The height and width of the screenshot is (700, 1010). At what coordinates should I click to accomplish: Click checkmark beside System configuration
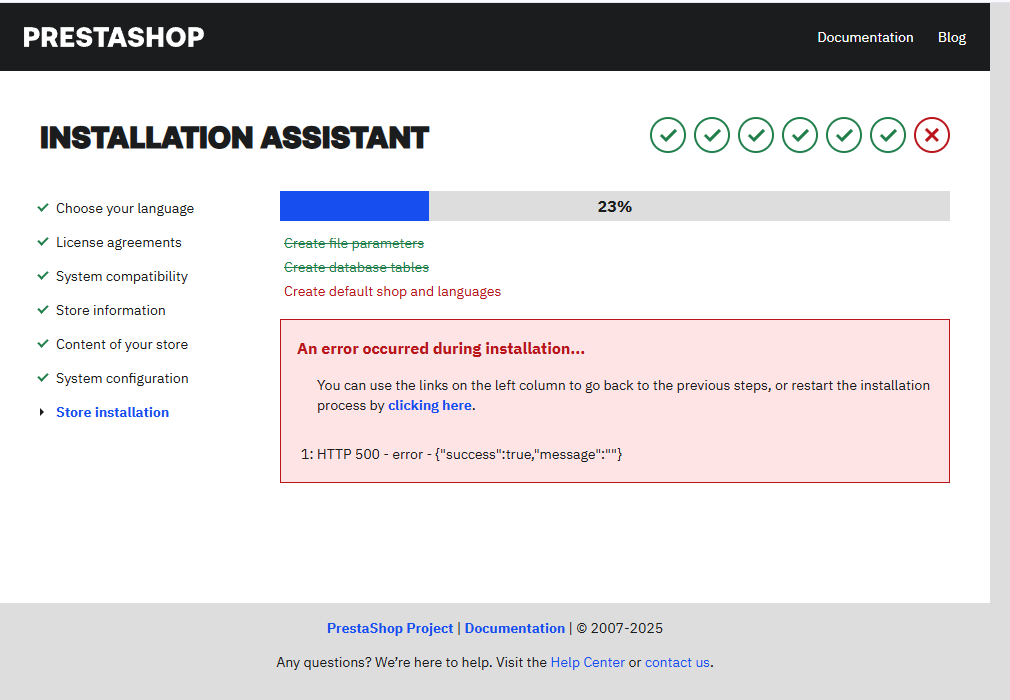point(43,377)
